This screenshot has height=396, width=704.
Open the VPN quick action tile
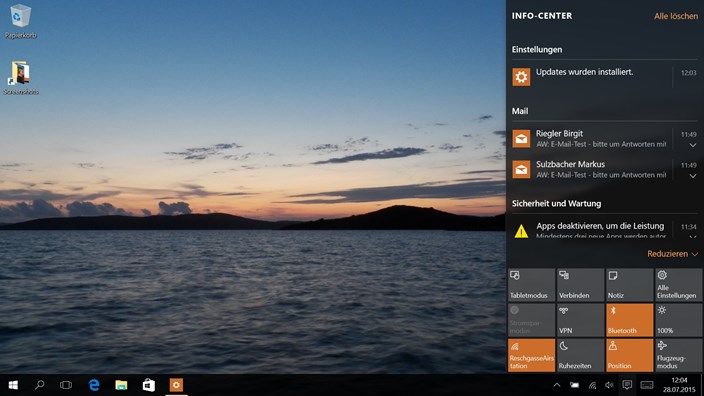[x=580, y=320]
